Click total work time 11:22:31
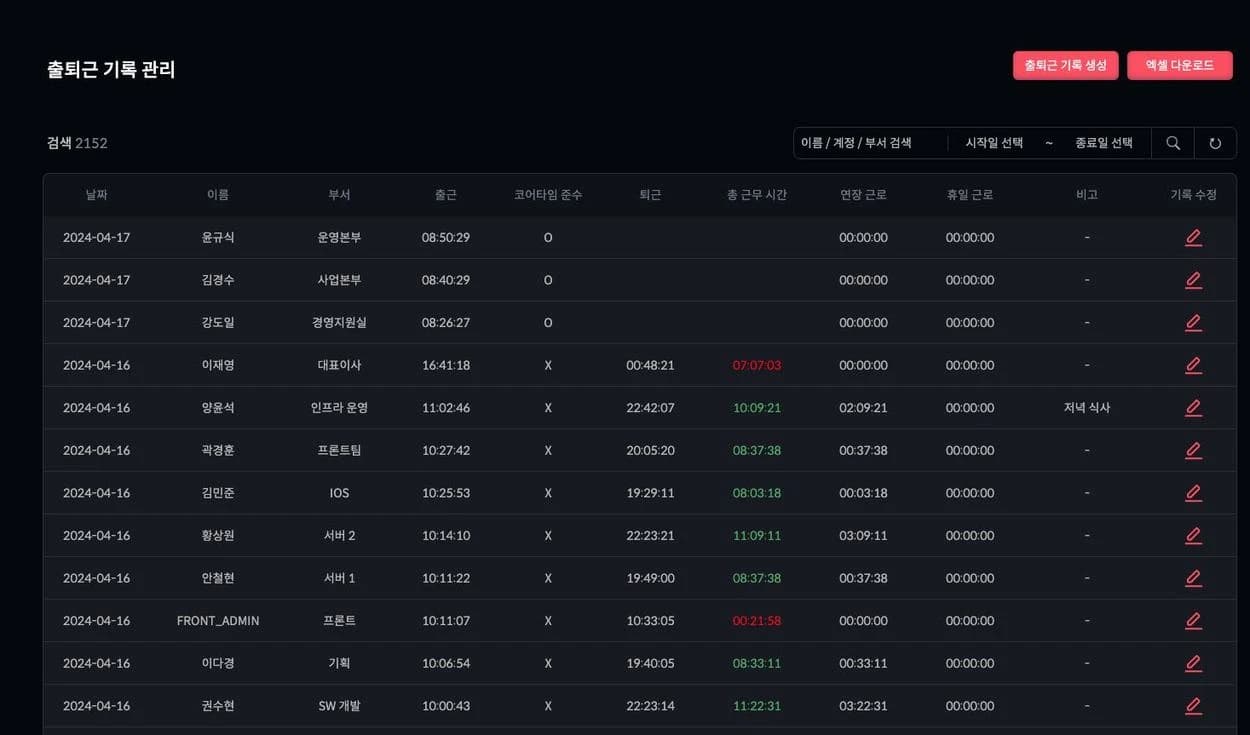The image size is (1250, 735). tap(757, 705)
